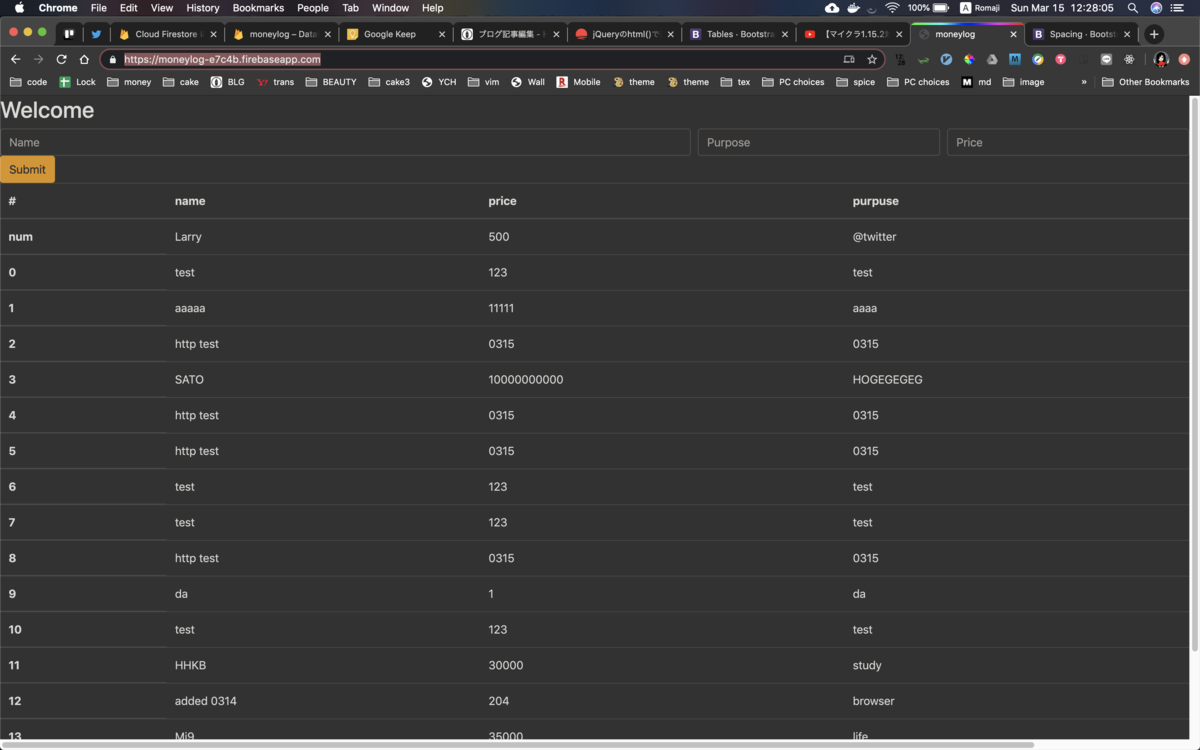This screenshot has width=1200, height=750.
Task: Open the BLG bookmark
Action: [x=227, y=82]
